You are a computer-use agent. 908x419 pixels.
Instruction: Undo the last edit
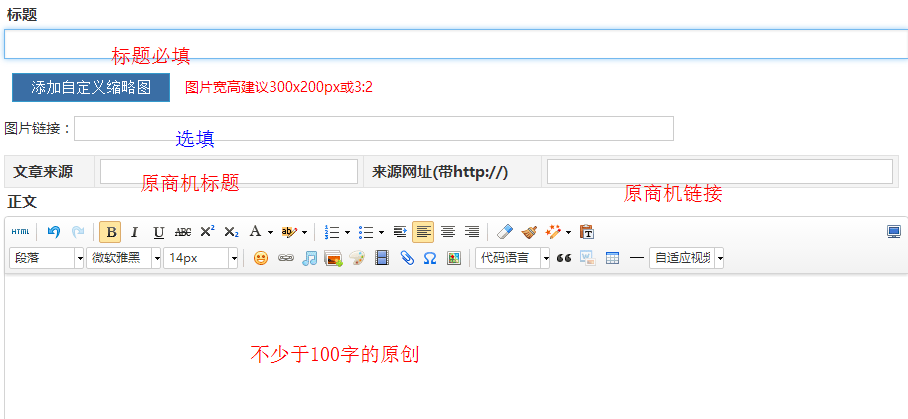(54, 232)
